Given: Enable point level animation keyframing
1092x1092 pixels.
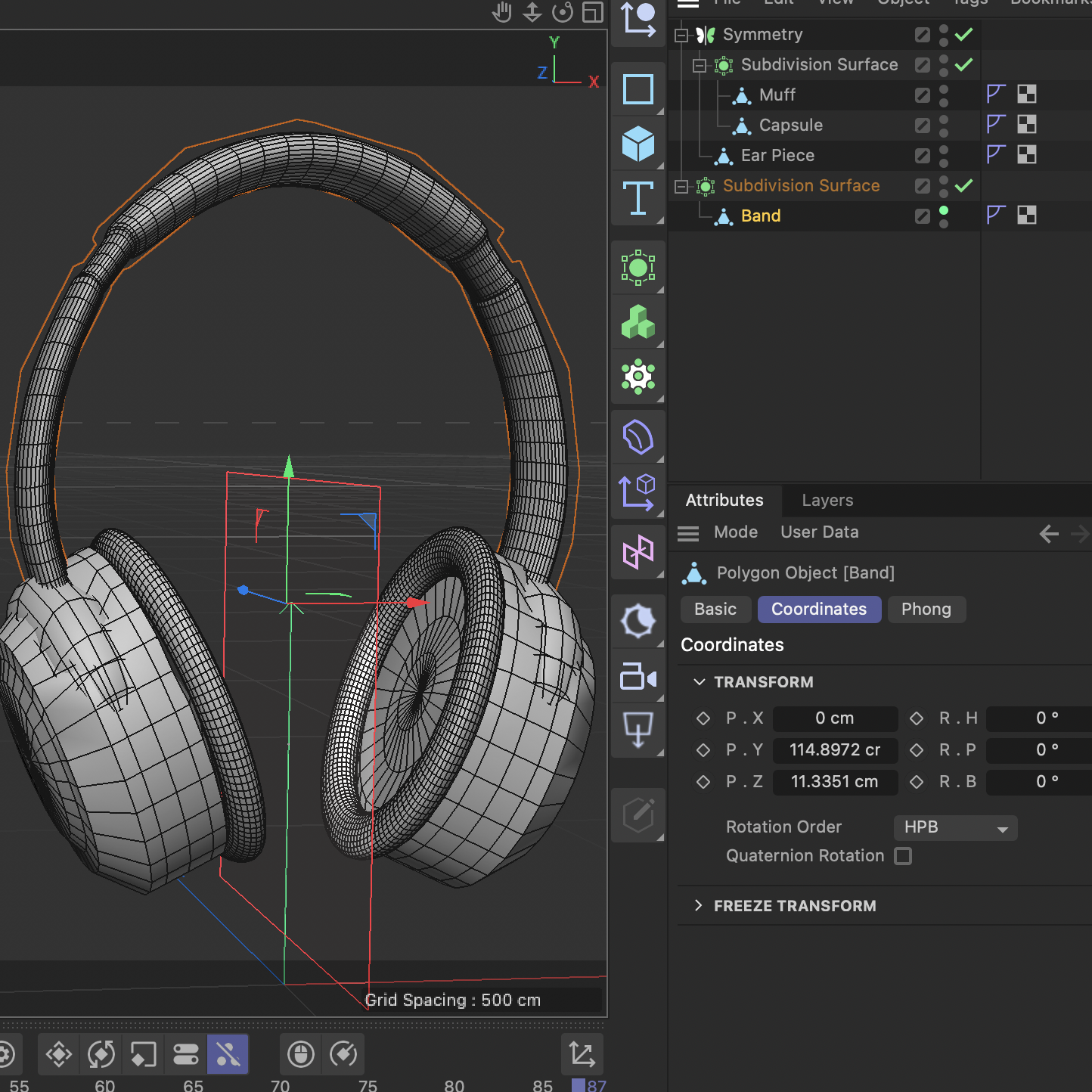Looking at the screenshot, I should pyautogui.click(x=228, y=1054).
